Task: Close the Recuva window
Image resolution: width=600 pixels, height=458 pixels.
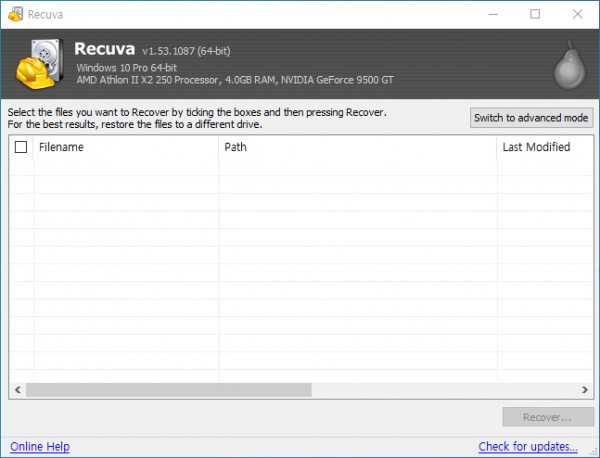Action: coord(577,15)
